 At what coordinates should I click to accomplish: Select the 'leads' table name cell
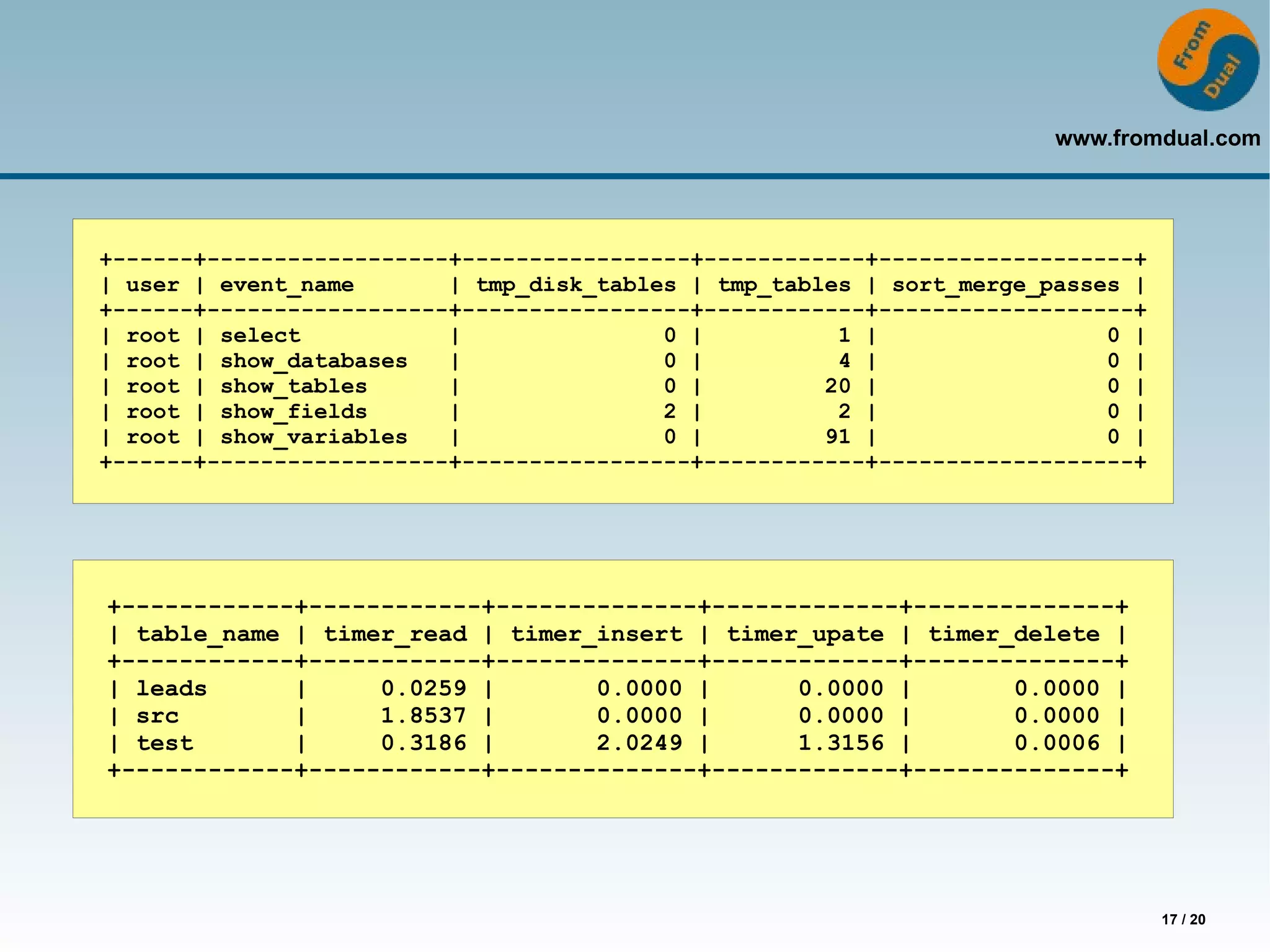[172, 688]
